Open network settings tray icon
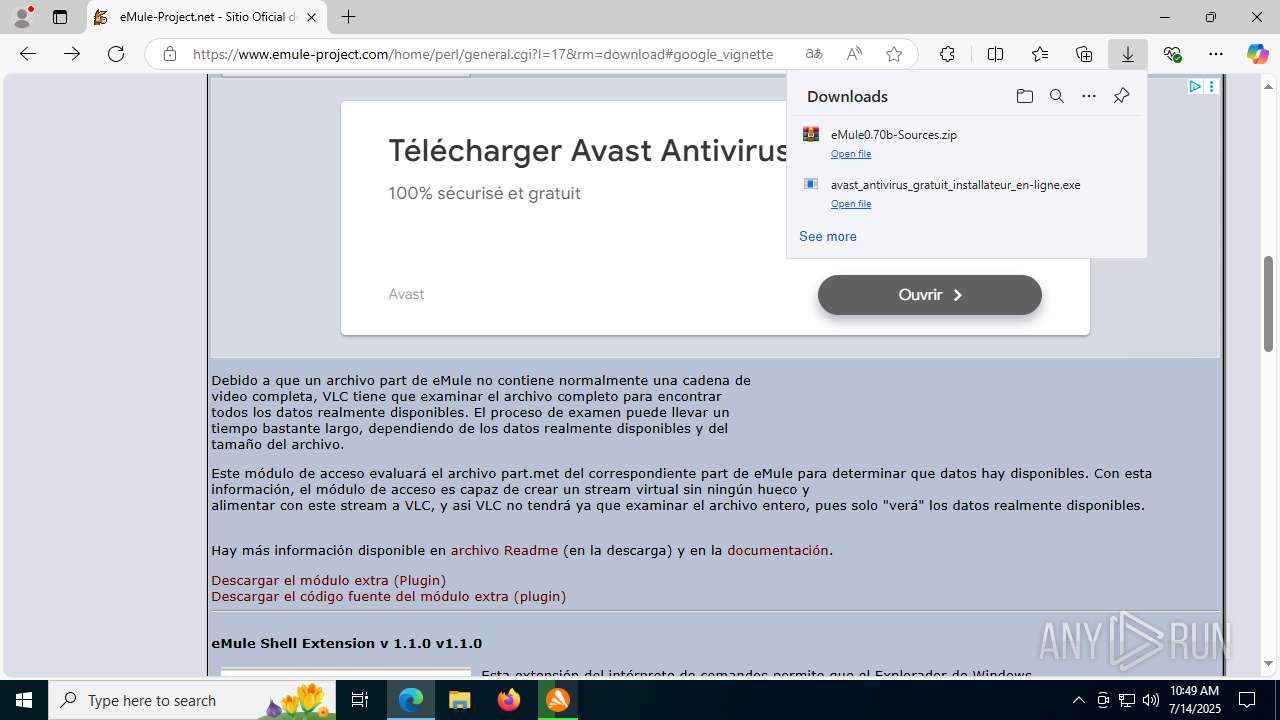Image resolution: width=1280 pixels, height=720 pixels. pos(1127,700)
